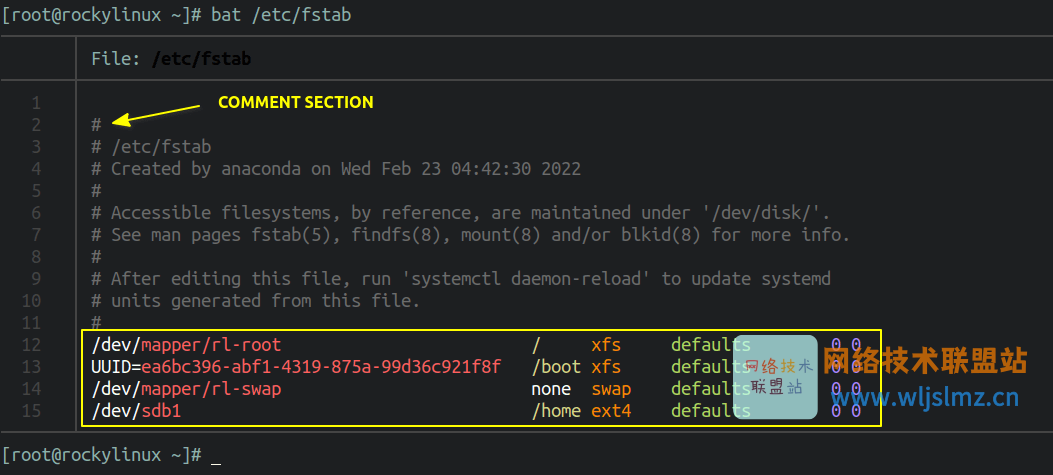Click the 'bat /etc/fstab' command text

click(281, 15)
